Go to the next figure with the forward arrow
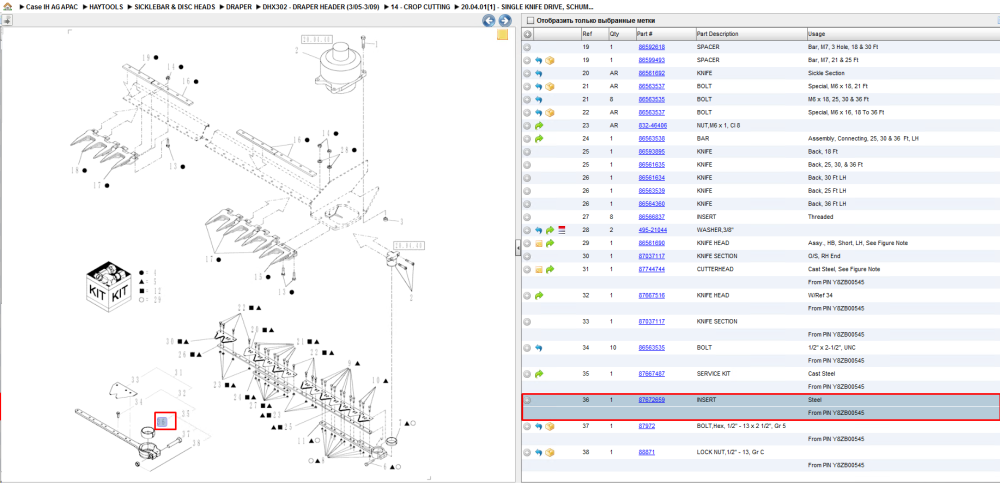This screenshot has width=1000, height=483. pyautogui.click(x=504, y=21)
